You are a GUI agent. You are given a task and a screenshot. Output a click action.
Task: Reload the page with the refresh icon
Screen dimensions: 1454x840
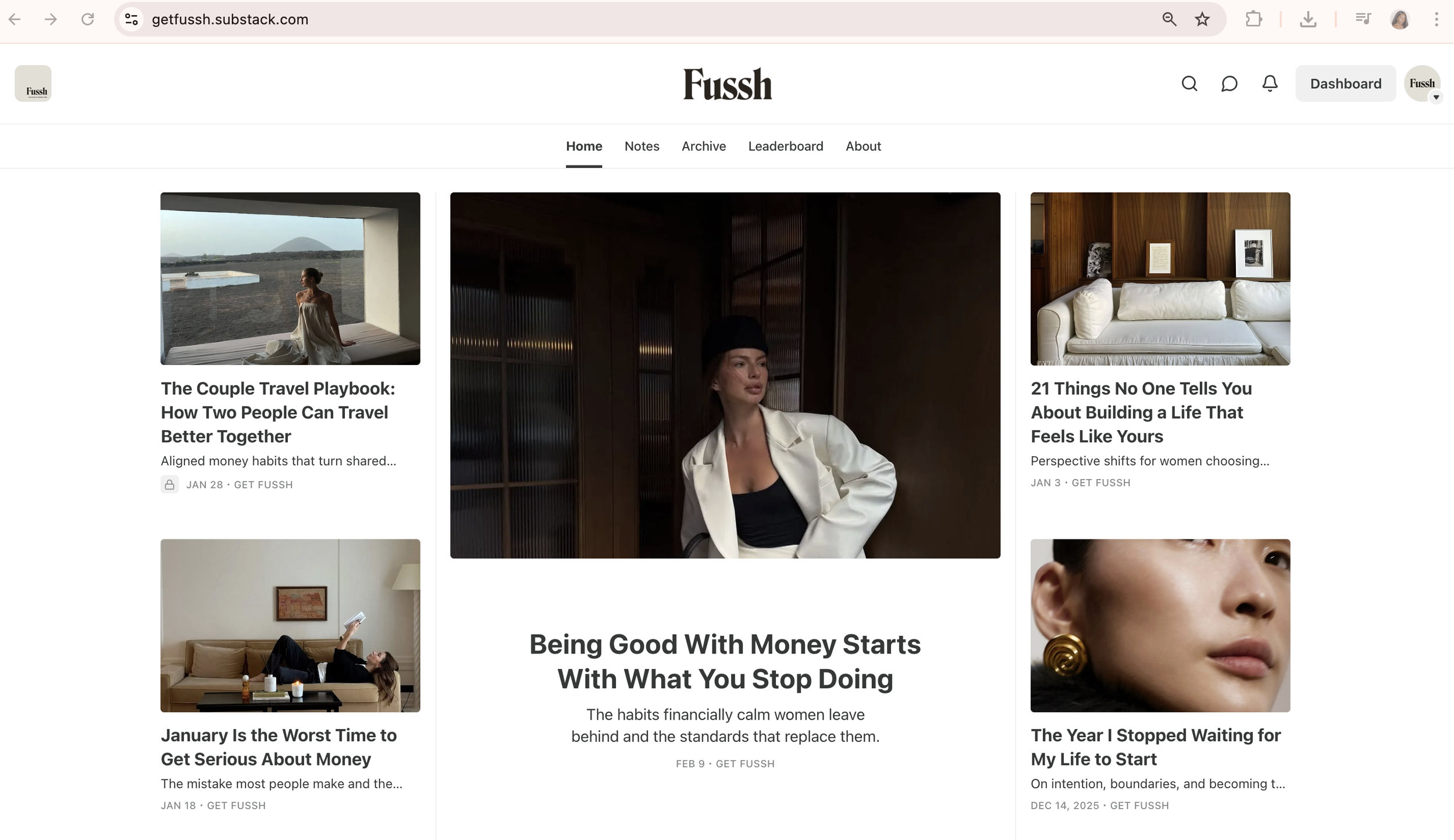click(87, 19)
